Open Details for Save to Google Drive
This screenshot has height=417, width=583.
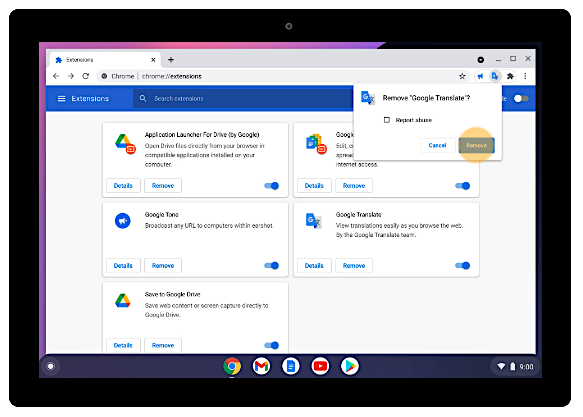click(123, 345)
